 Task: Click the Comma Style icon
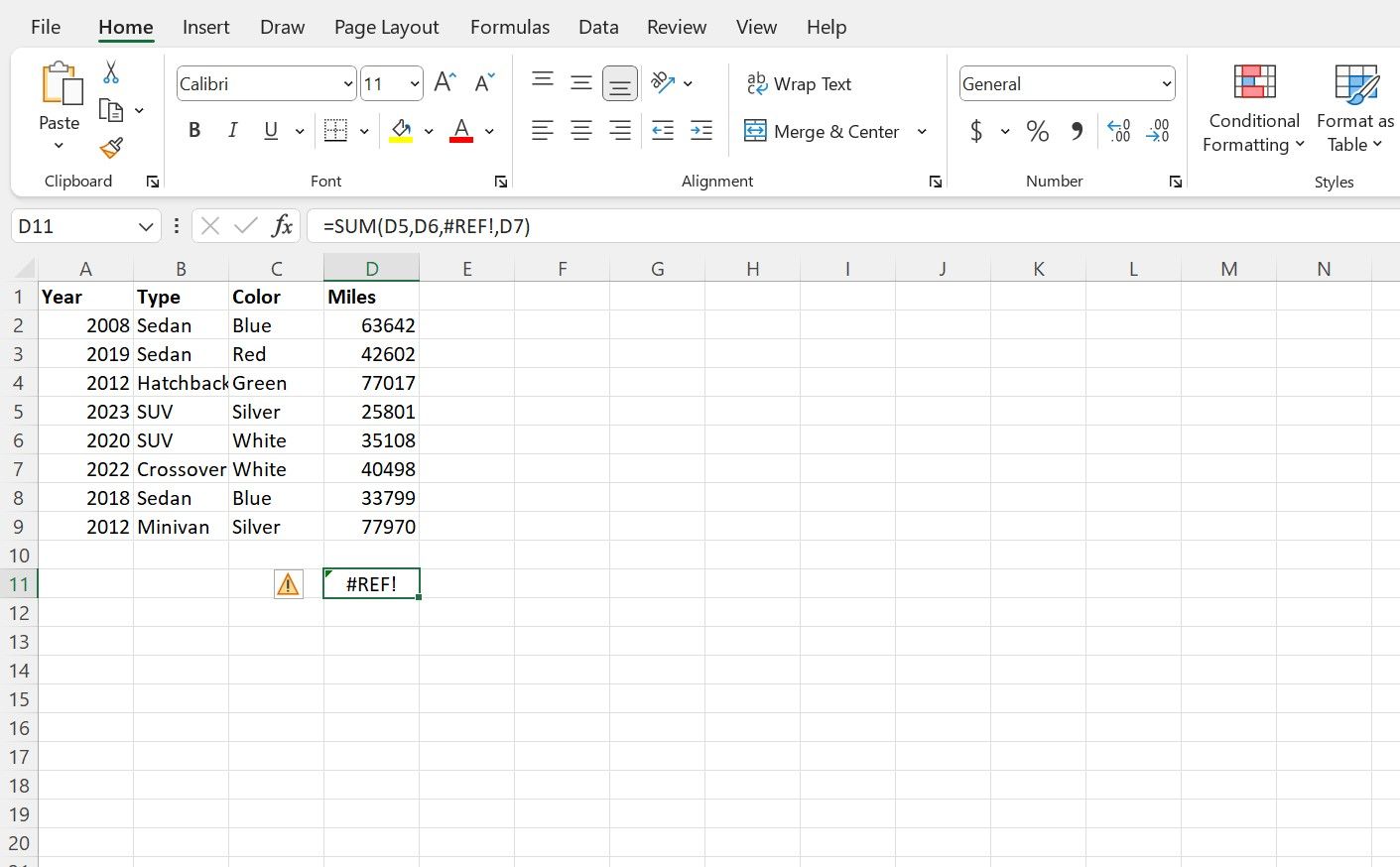[1076, 130]
